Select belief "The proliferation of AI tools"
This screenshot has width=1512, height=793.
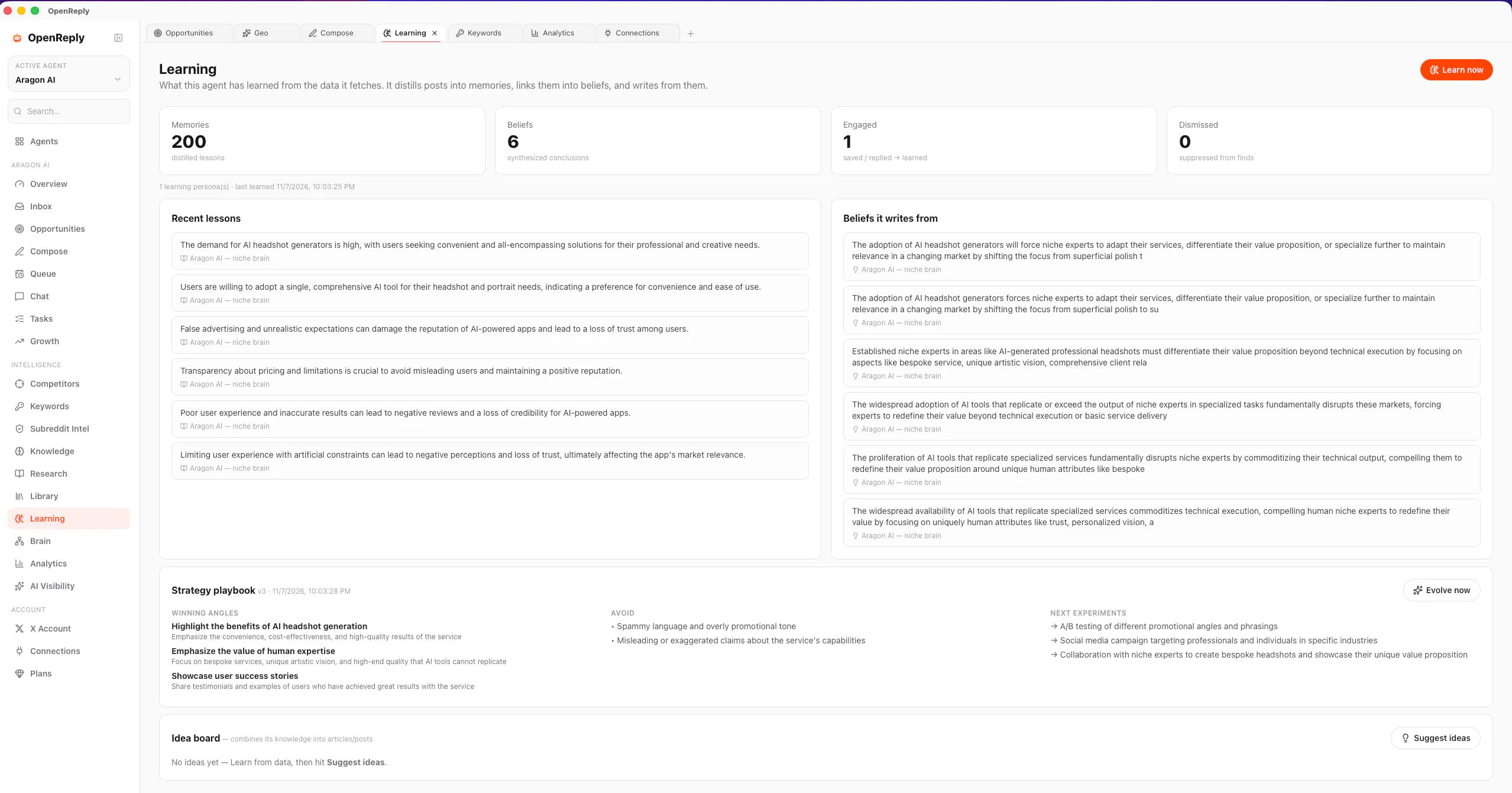[x=1161, y=470]
